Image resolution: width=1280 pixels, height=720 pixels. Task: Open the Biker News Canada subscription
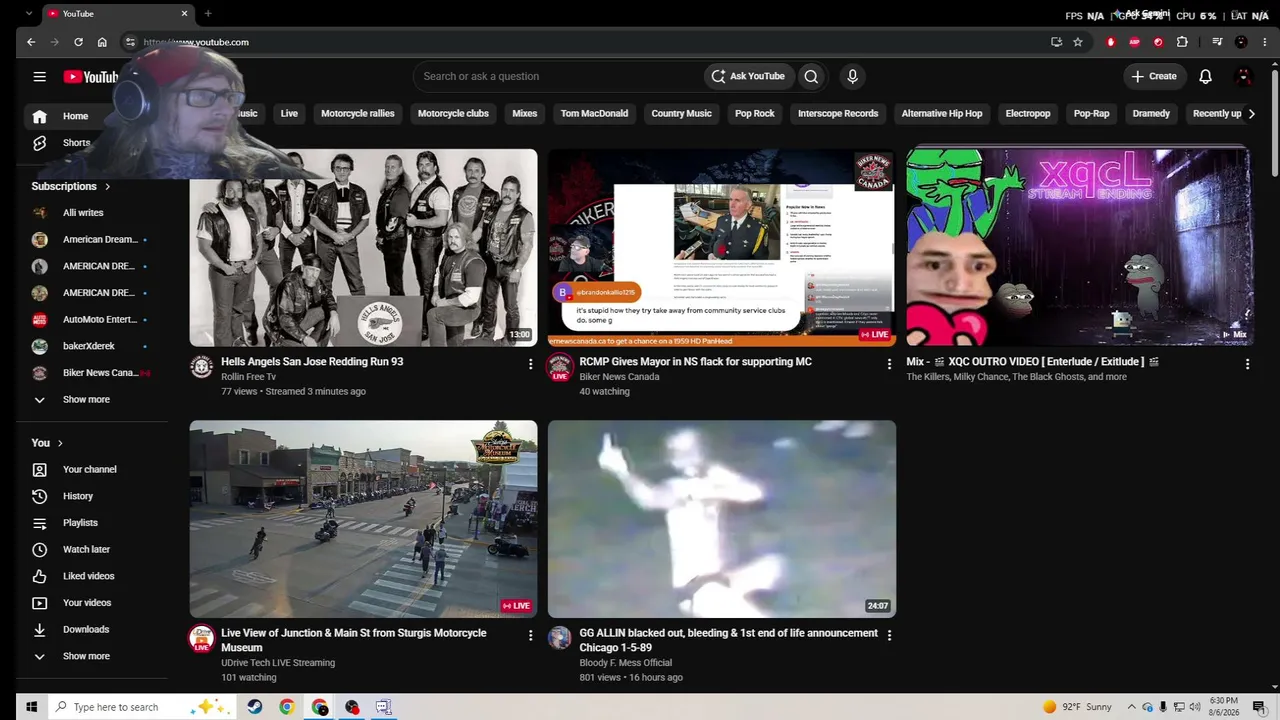92,373
